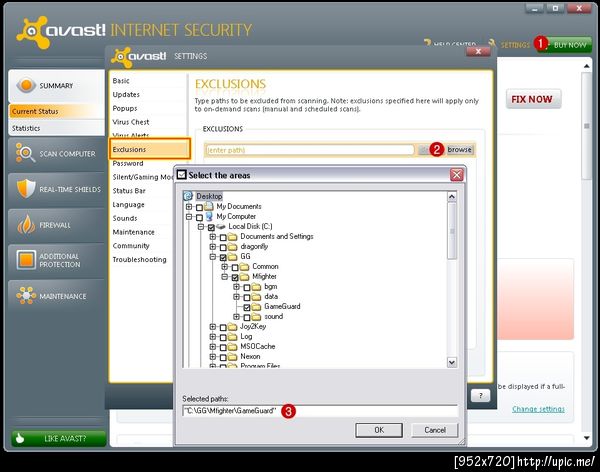Click the Local Disk (C:) drive icon
Viewport: 600px width, 472px height.
coord(221,227)
